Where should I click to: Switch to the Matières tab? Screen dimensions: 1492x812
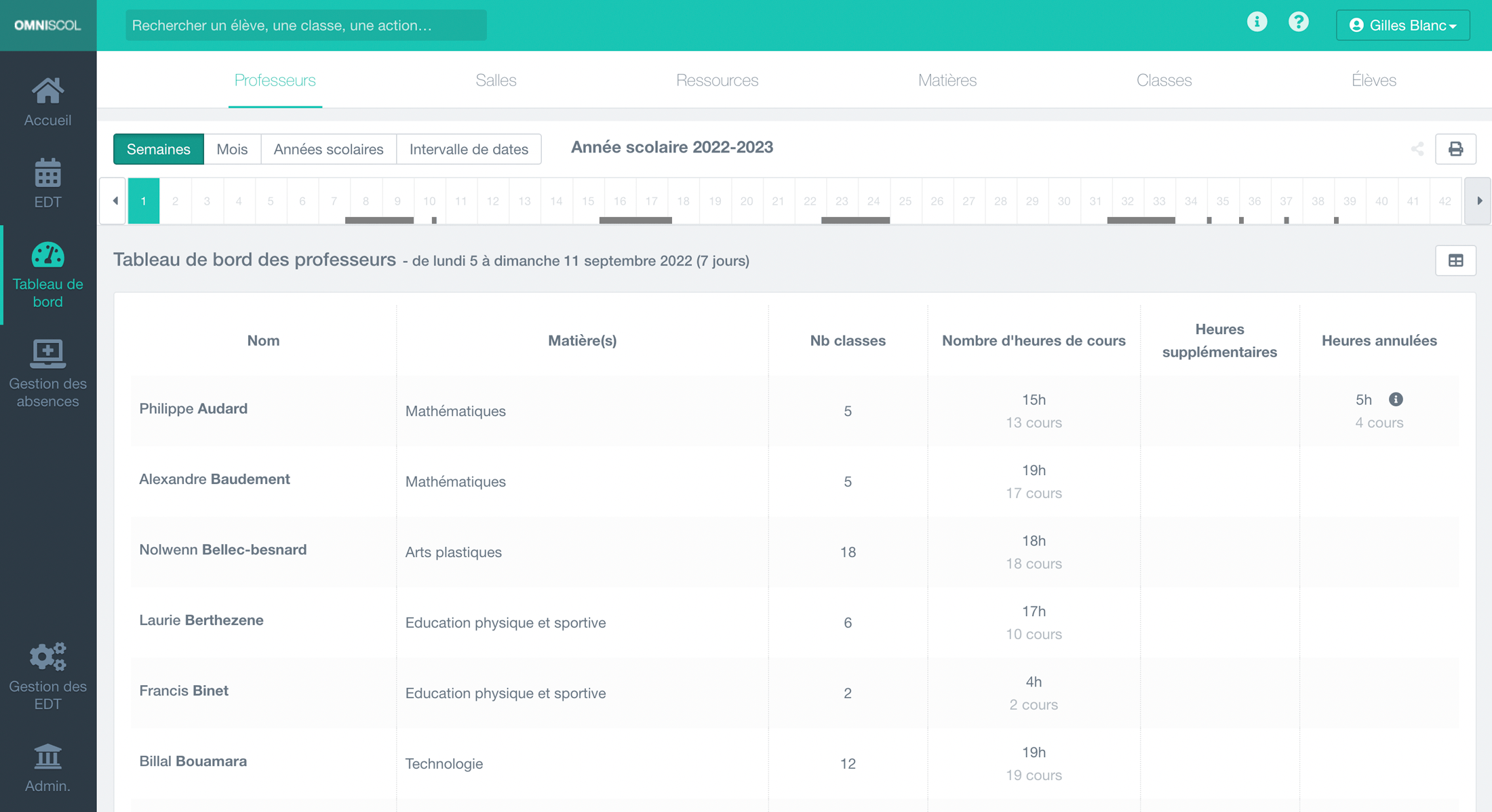(947, 80)
